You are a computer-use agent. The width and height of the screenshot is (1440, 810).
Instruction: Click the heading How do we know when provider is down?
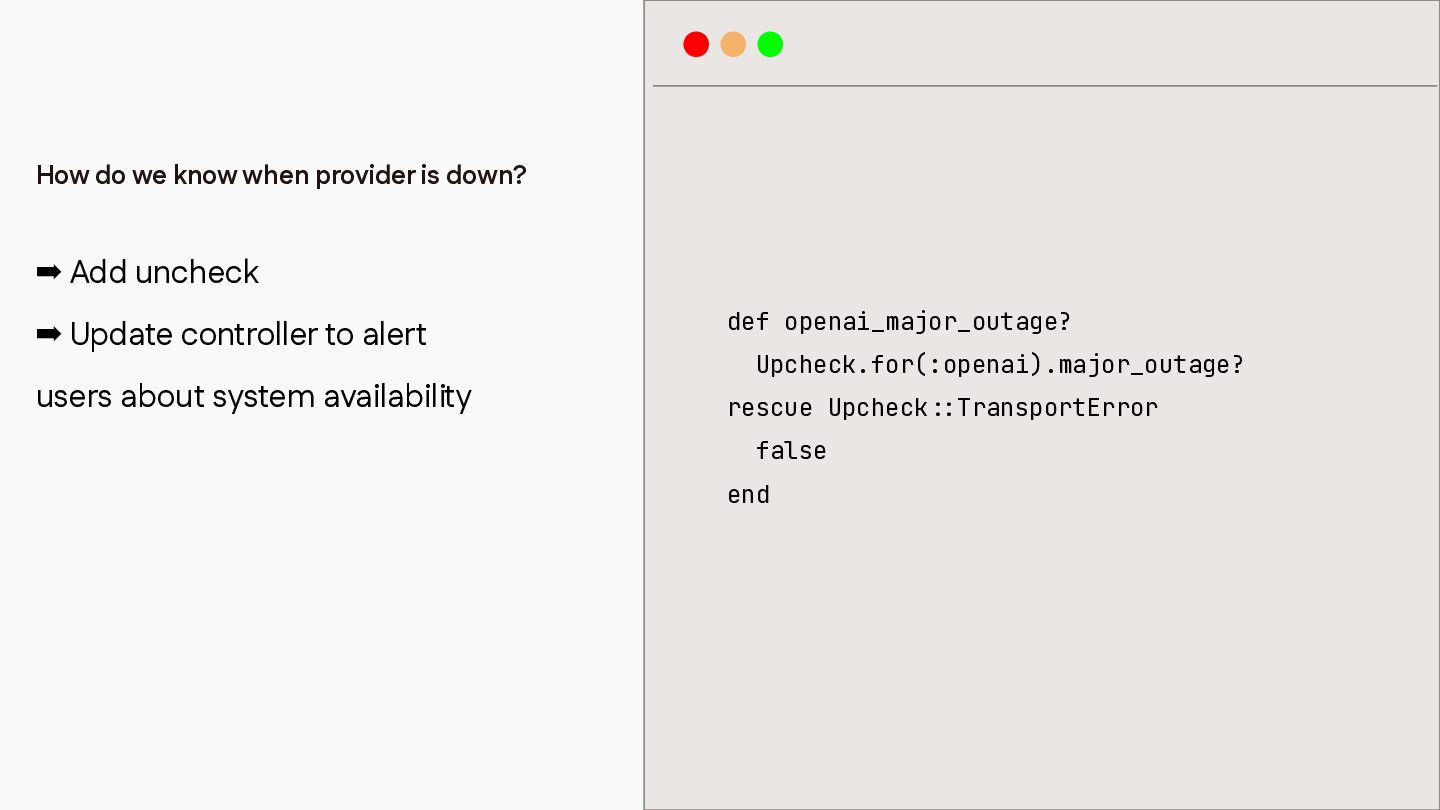(281, 175)
